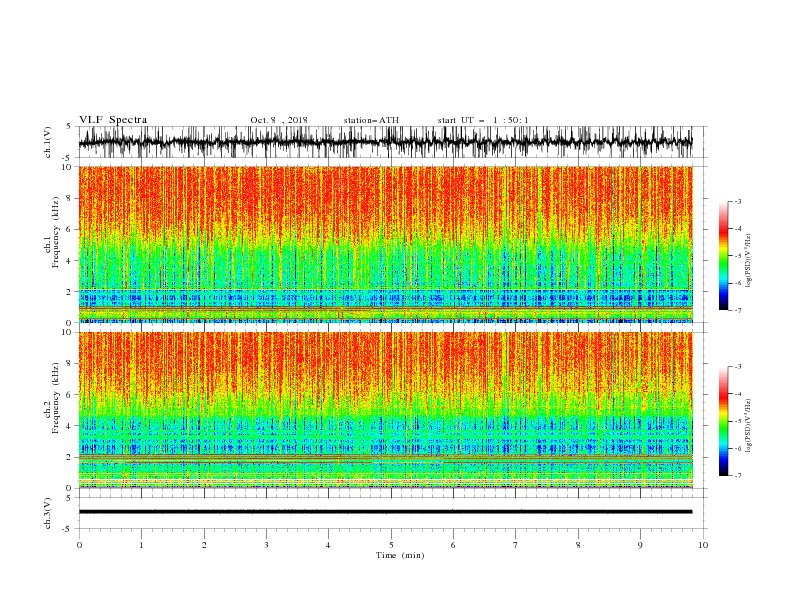Viewport: 792px width, 612px height.
Task: Click the ch.2 PSD color bar
Action: point(723,421)
